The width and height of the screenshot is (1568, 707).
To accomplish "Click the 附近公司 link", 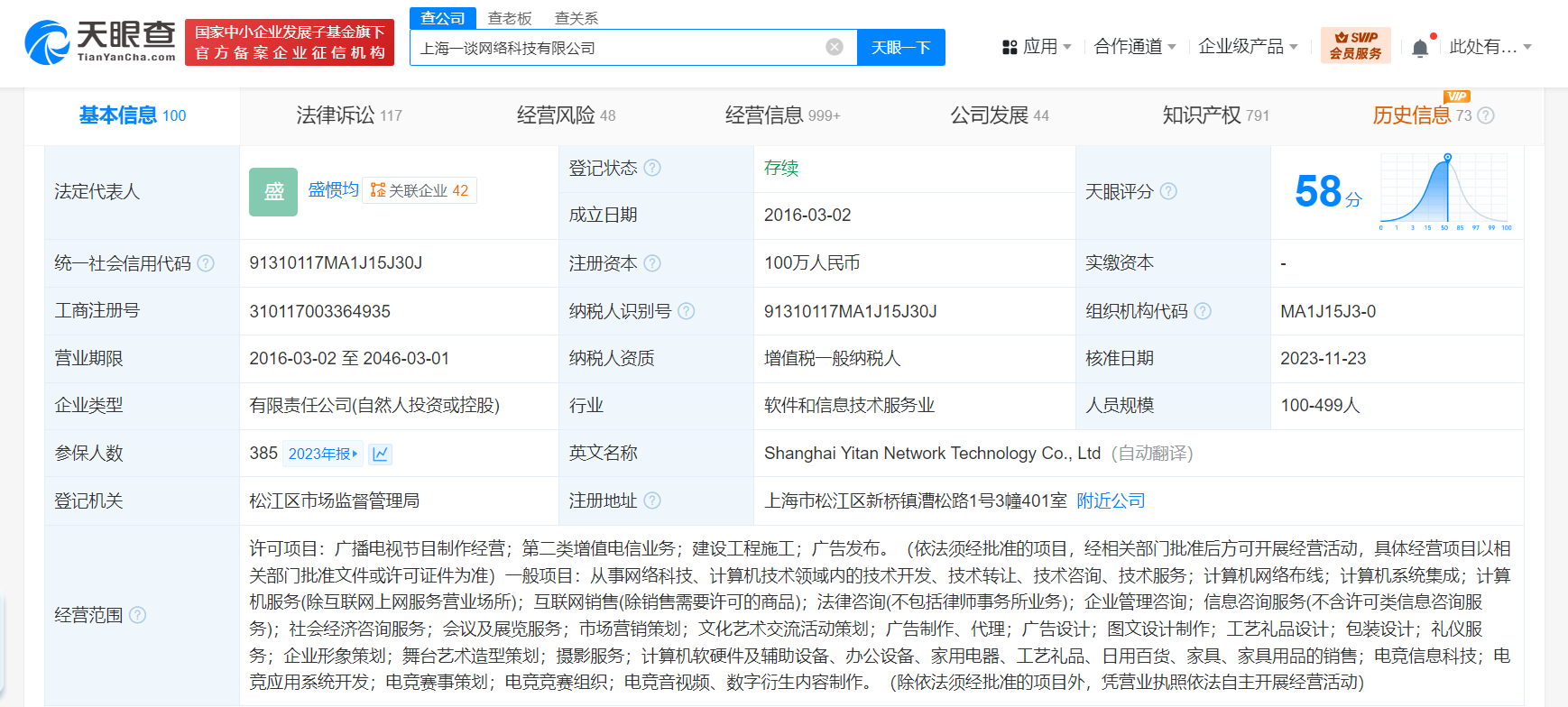I will click(x=1111, y=500).
